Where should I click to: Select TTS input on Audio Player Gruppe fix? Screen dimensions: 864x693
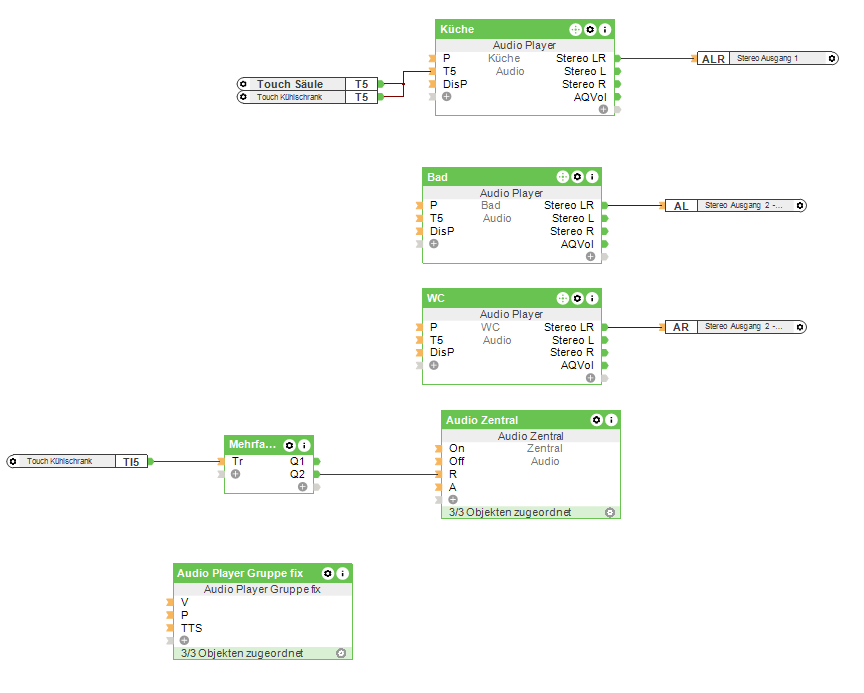point(191,628)
